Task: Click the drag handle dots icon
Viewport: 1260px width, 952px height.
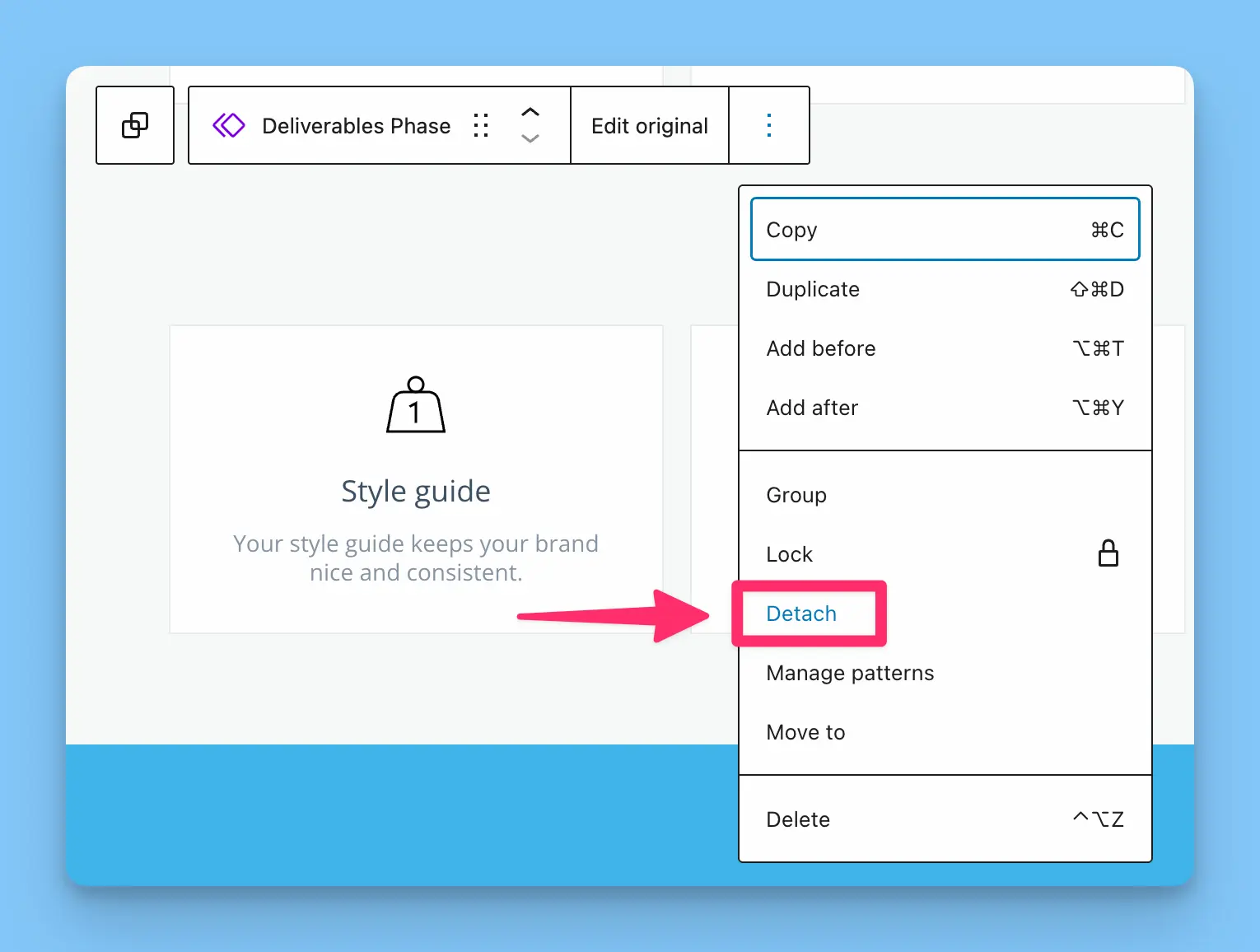Action: click(481, 125)
